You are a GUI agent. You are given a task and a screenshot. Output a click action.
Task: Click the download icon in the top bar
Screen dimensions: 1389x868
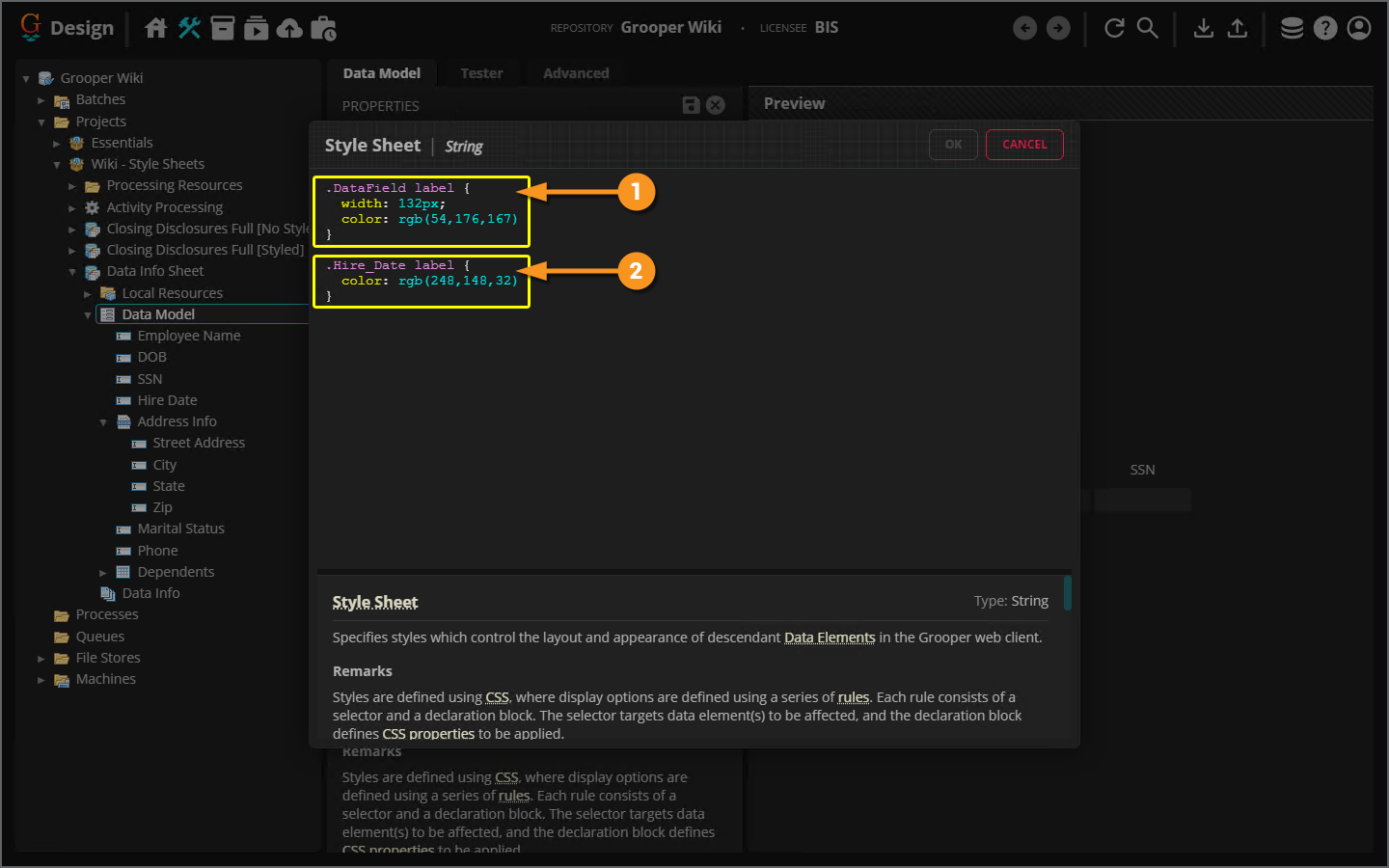pyautogui.click(x=1203, y=28)
